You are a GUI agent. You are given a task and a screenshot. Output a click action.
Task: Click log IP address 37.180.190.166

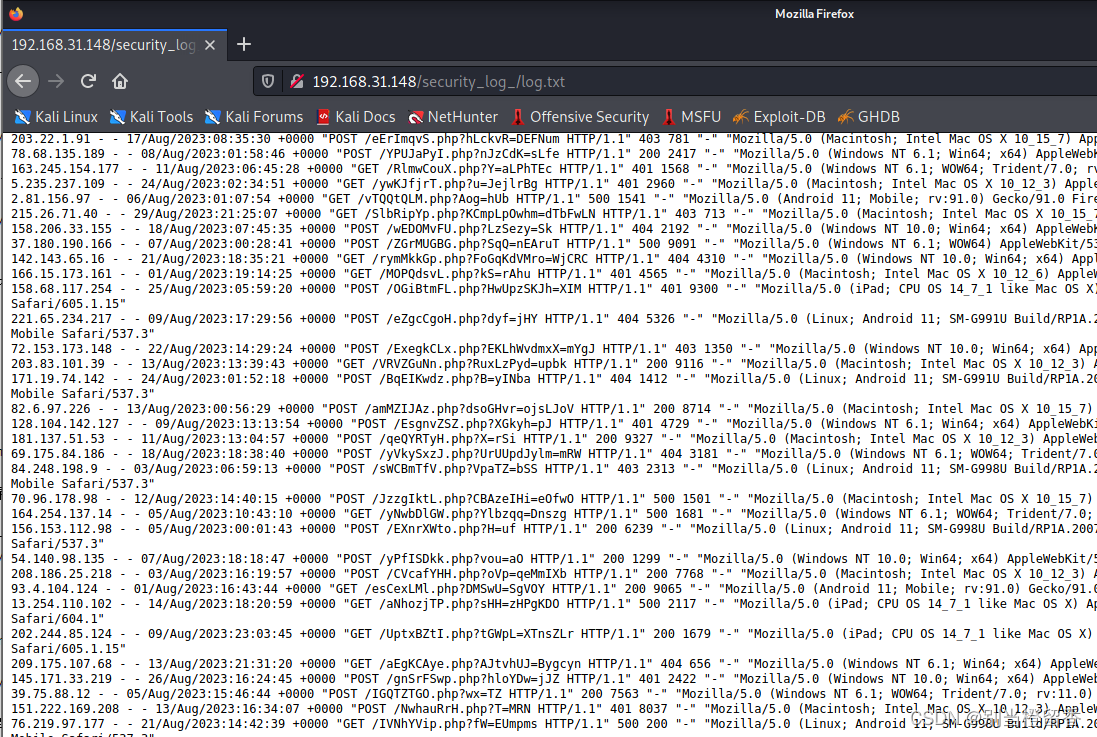point(61,244)
